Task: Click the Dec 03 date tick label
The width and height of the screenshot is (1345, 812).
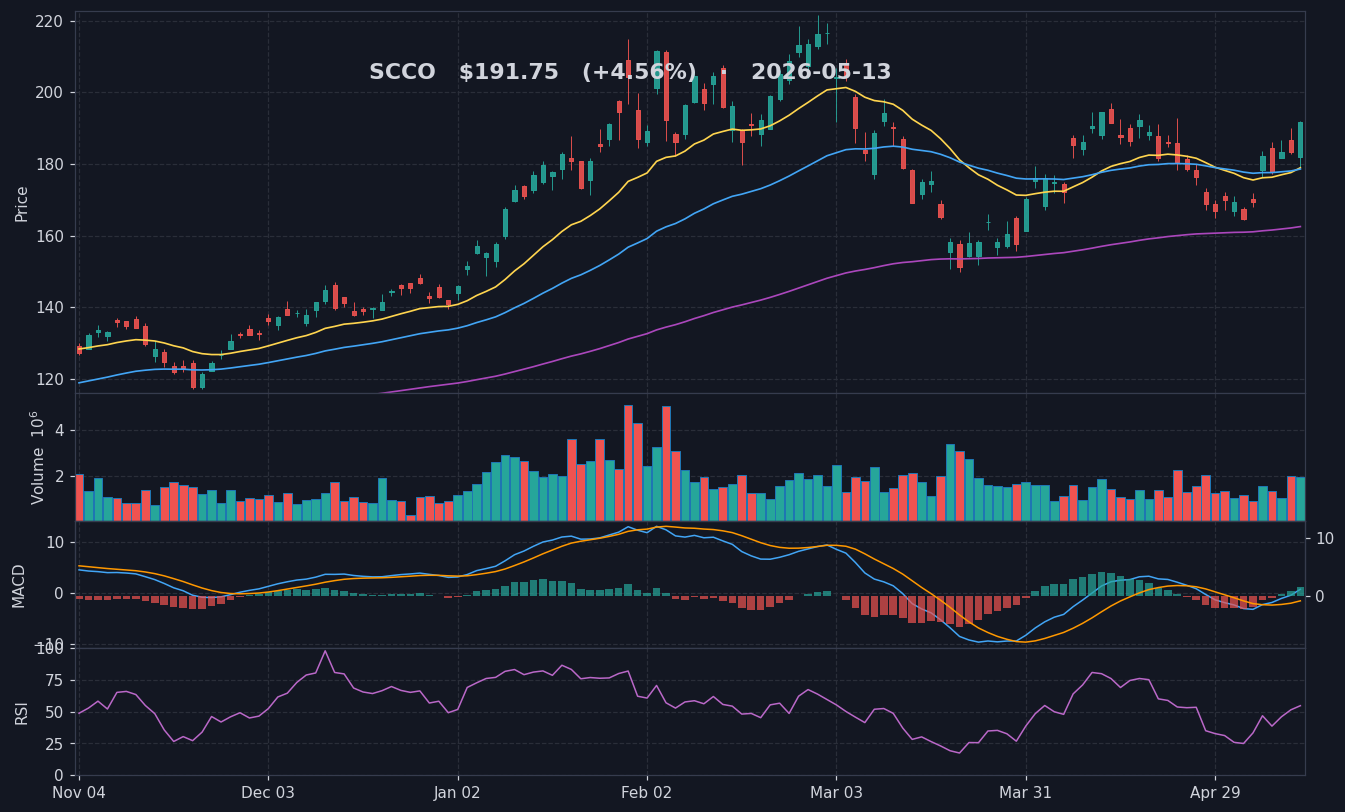Action: (268, 793)
